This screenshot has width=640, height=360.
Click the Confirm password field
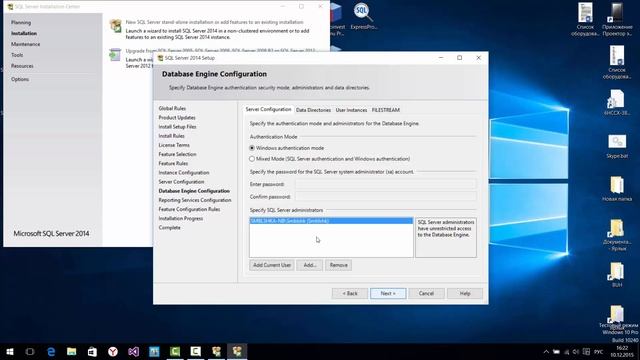click(x=386, y=196)
